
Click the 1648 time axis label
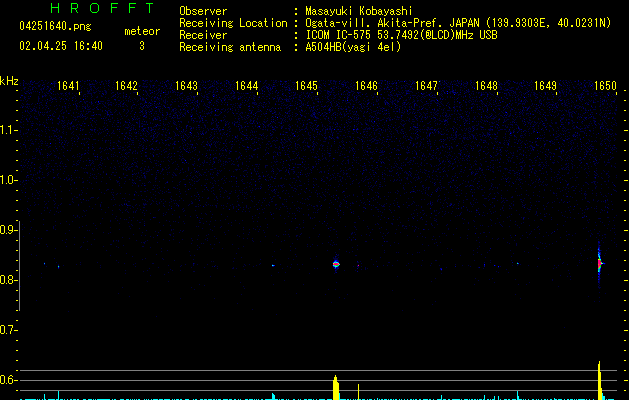[486, 86]
